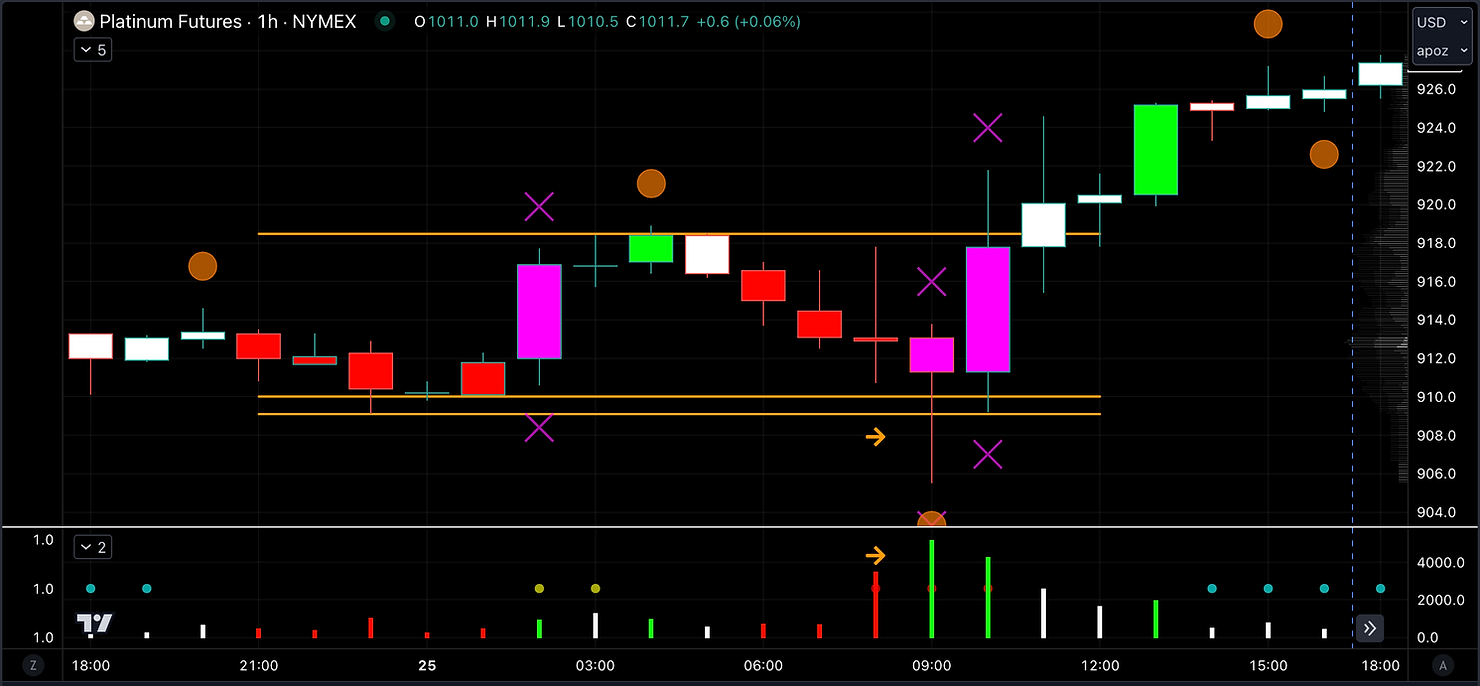Click the orange arrow above the red volume spike
Screen dimensions: 1480x686
coord(877,555)
